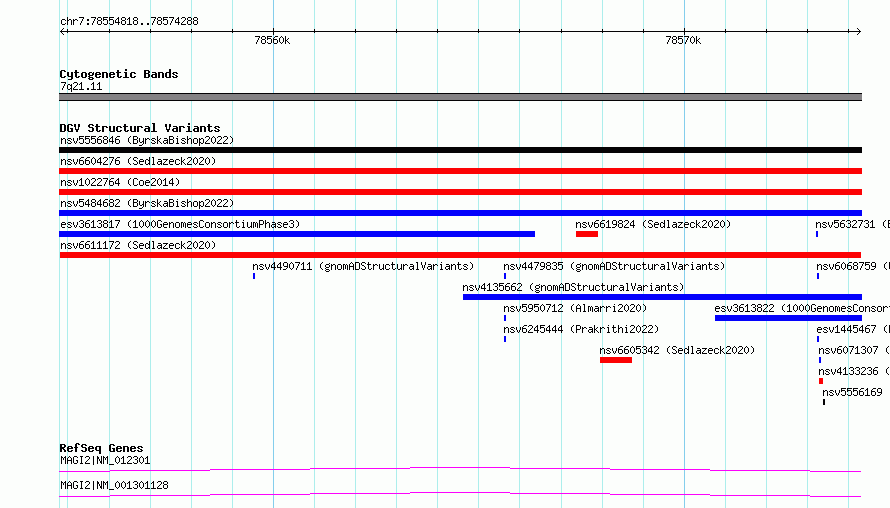Select nsv4135662 (gnomADStructuralVariants) label
The image size is (890, 508).
pyautogui.click(x=573, y=287)
